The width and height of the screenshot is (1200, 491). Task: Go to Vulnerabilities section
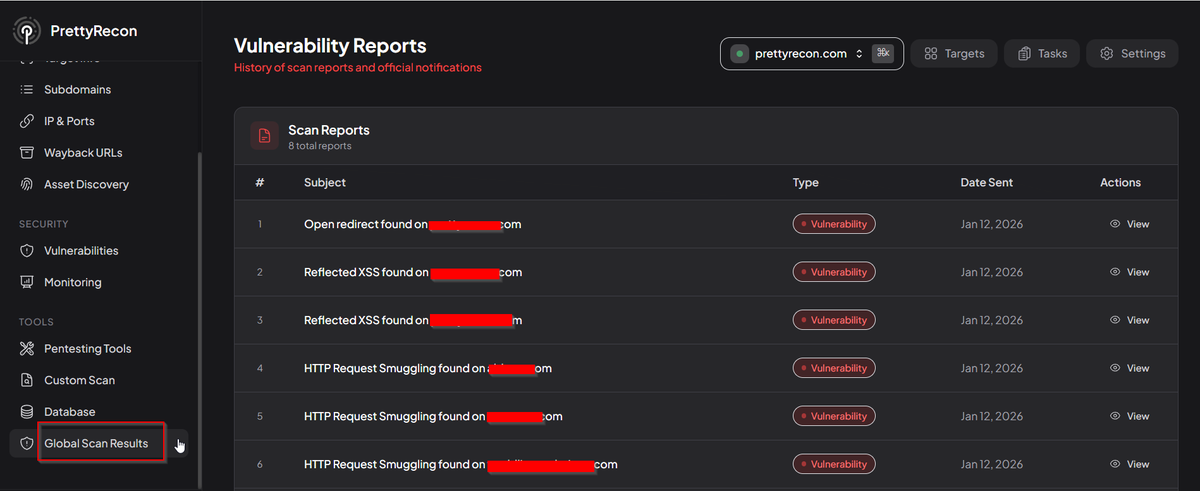click(x=81, y=251)
